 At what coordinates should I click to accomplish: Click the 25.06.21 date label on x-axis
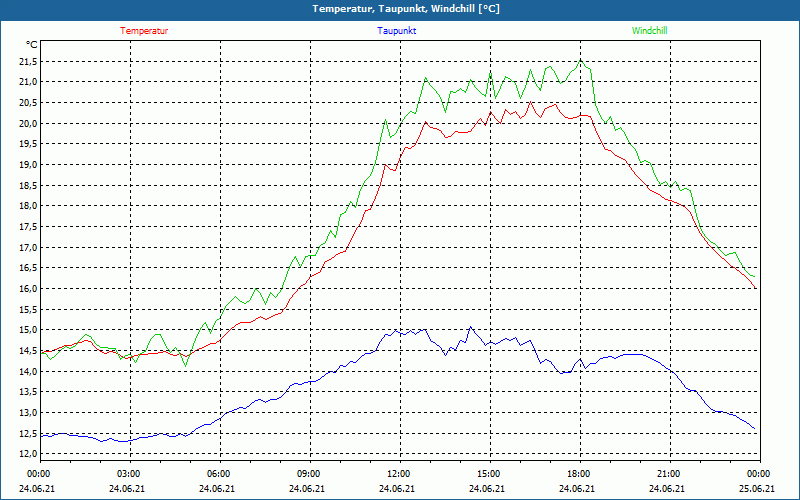coord(757,488)
